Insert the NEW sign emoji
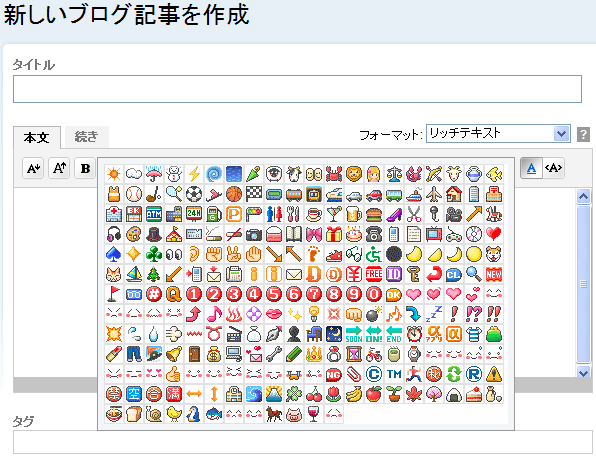Image resolution: width=596 pixels, height=459 pixels. click(494, 274)
